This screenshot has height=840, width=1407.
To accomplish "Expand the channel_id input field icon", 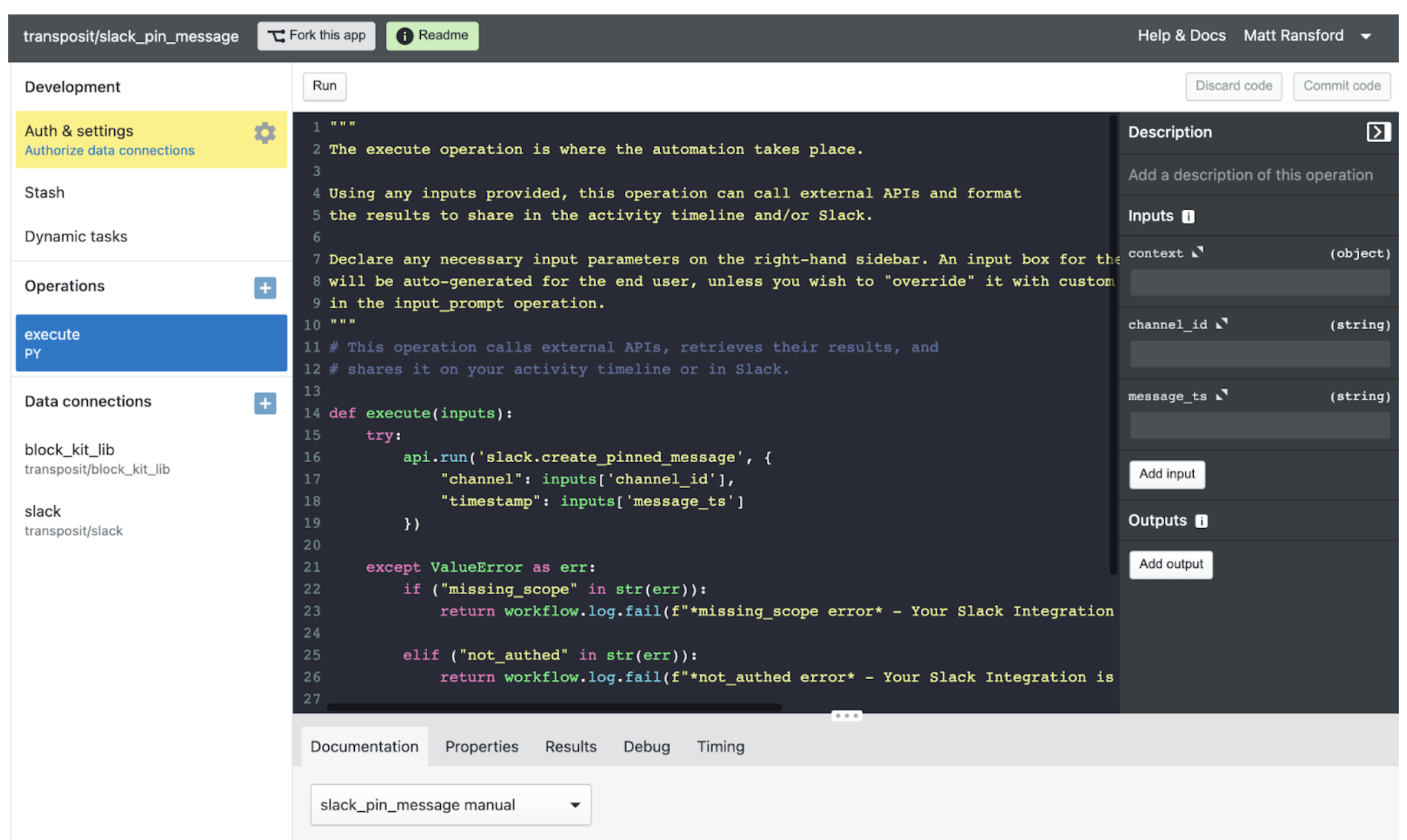I will point(1221,324).
